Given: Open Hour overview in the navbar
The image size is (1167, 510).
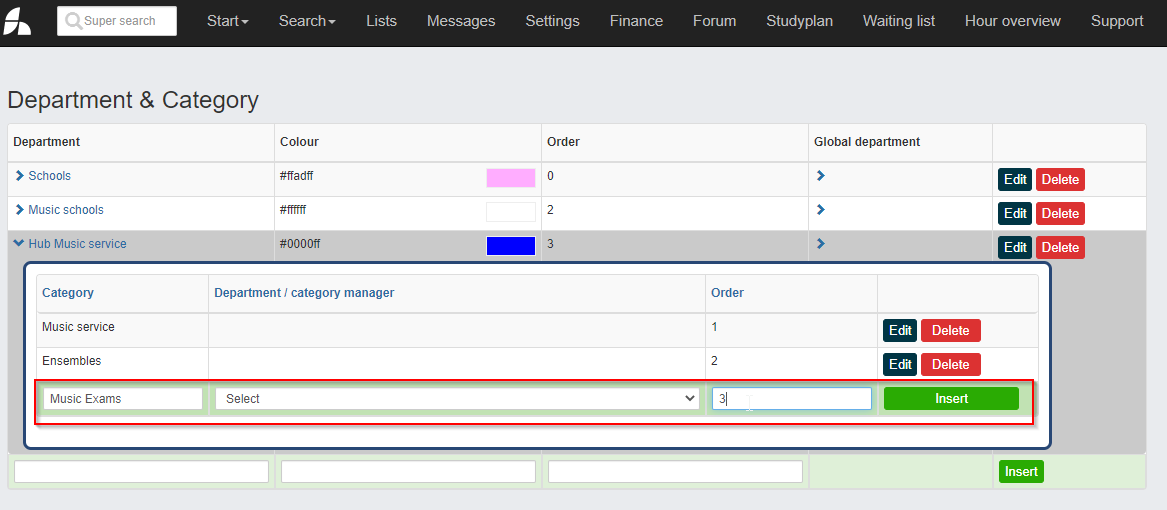Looking at the screenshot, I should 1012,21.
